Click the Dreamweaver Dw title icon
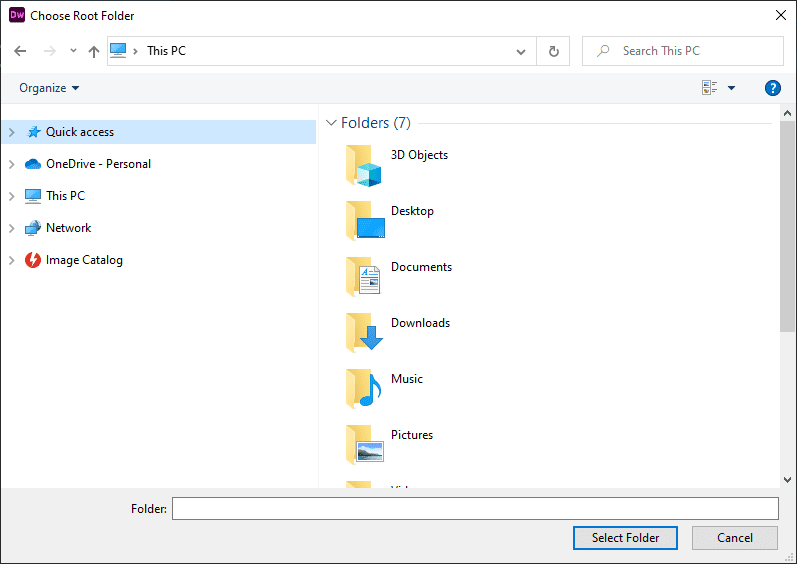Image resolution: width=797 pixels, height=564 pixels. 17,15
